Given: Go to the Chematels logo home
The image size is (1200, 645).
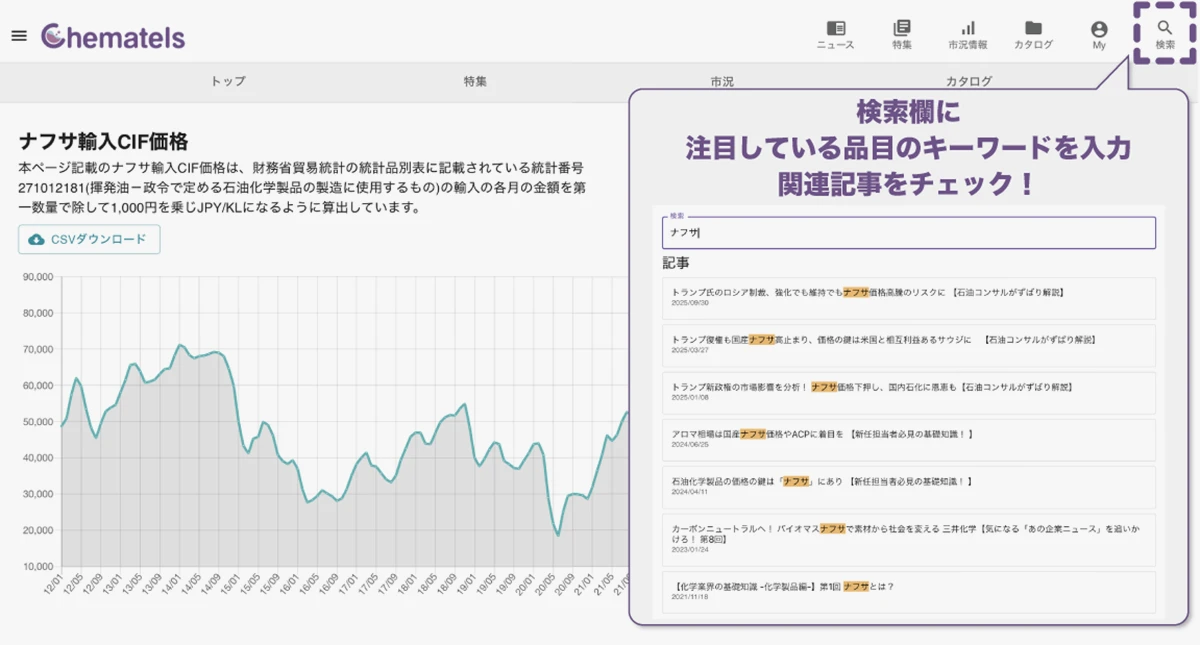Looking at the screenshot, I should click(113, 37).
